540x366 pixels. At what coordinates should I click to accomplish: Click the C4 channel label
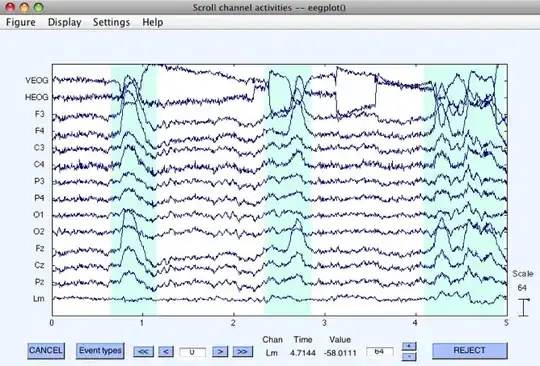[x=39, y=165]
